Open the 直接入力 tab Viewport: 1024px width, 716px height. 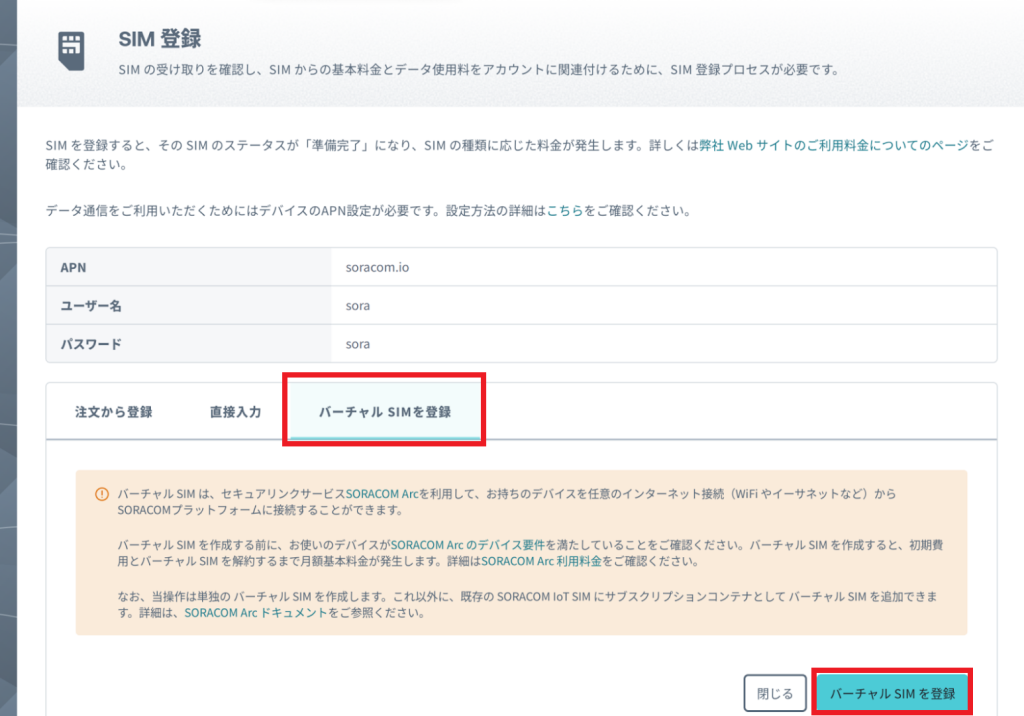pos(235,411)
